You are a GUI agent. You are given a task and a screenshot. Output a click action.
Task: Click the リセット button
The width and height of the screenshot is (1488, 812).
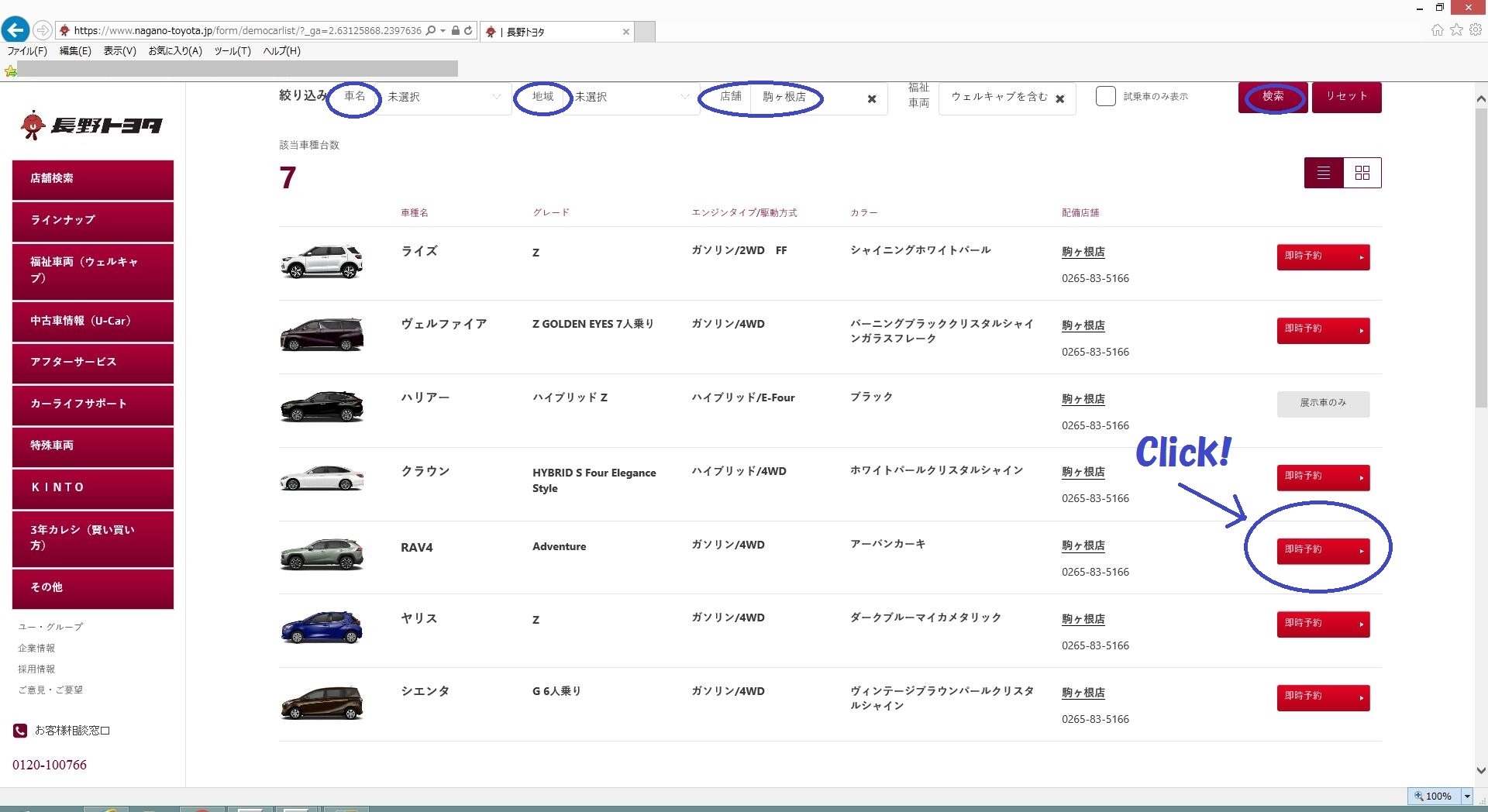click(x=1346, y=97)
